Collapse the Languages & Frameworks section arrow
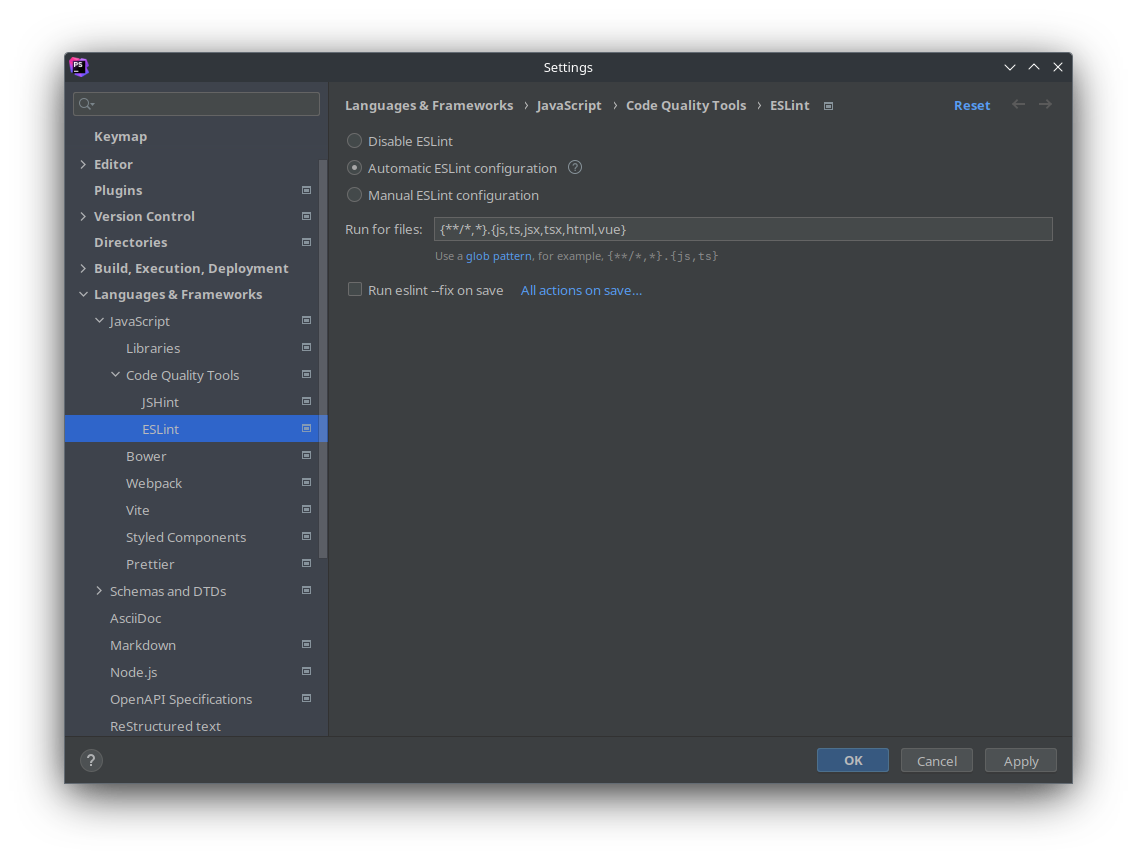Image resolution: width=1137 pixels, height=860 pixels. 83,294
